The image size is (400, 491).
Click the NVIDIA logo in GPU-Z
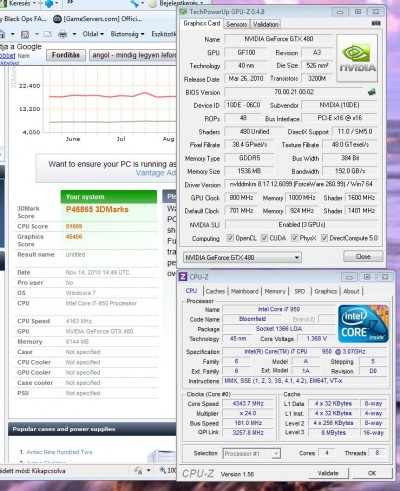click(357, 59)
